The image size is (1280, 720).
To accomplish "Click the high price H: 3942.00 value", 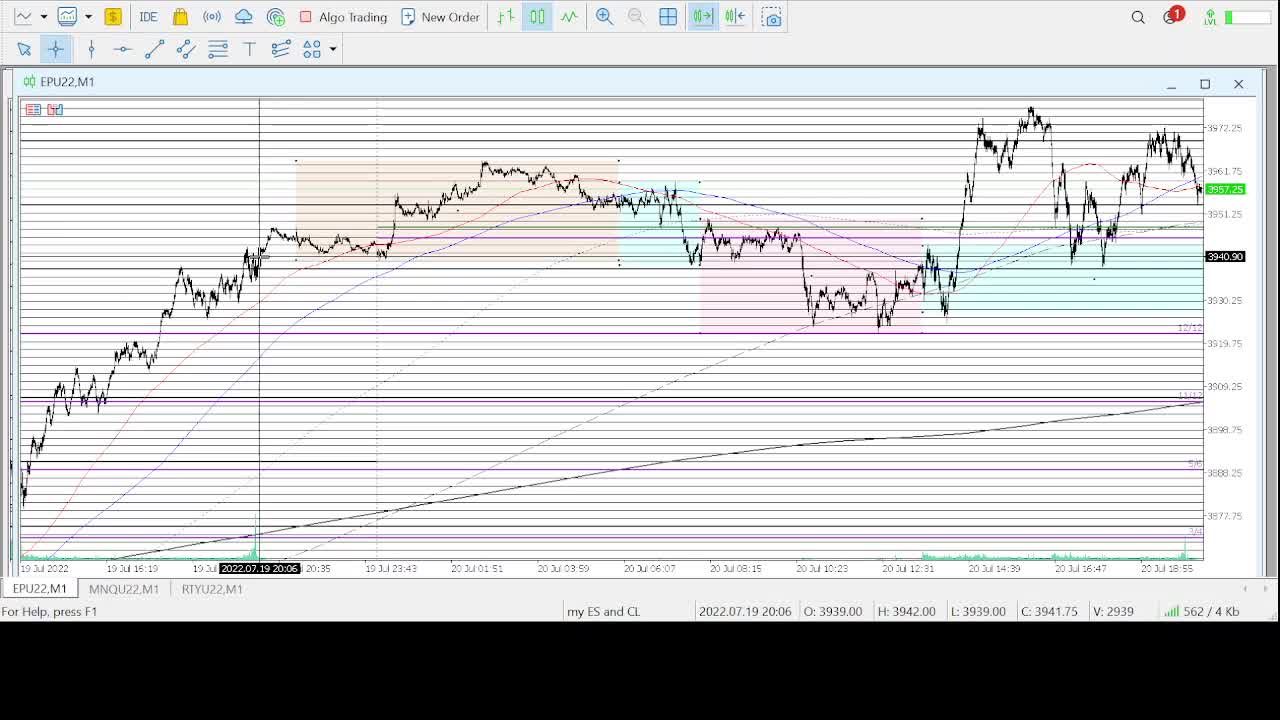I will click(906, 611).
